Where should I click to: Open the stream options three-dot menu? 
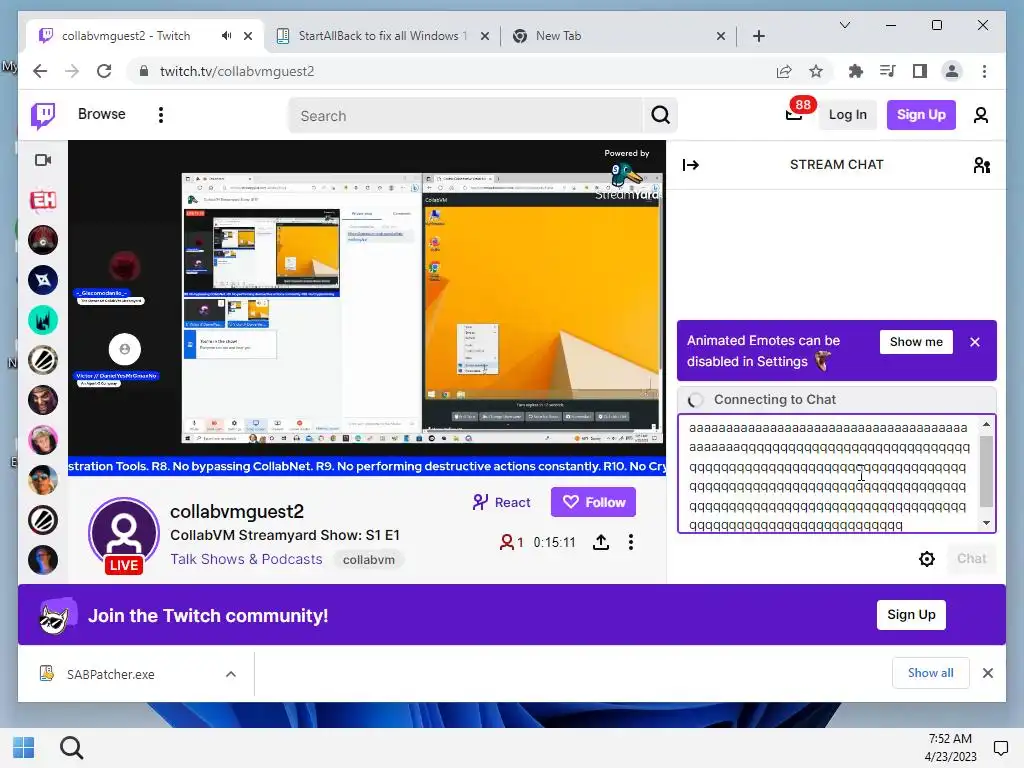(630, 542)
